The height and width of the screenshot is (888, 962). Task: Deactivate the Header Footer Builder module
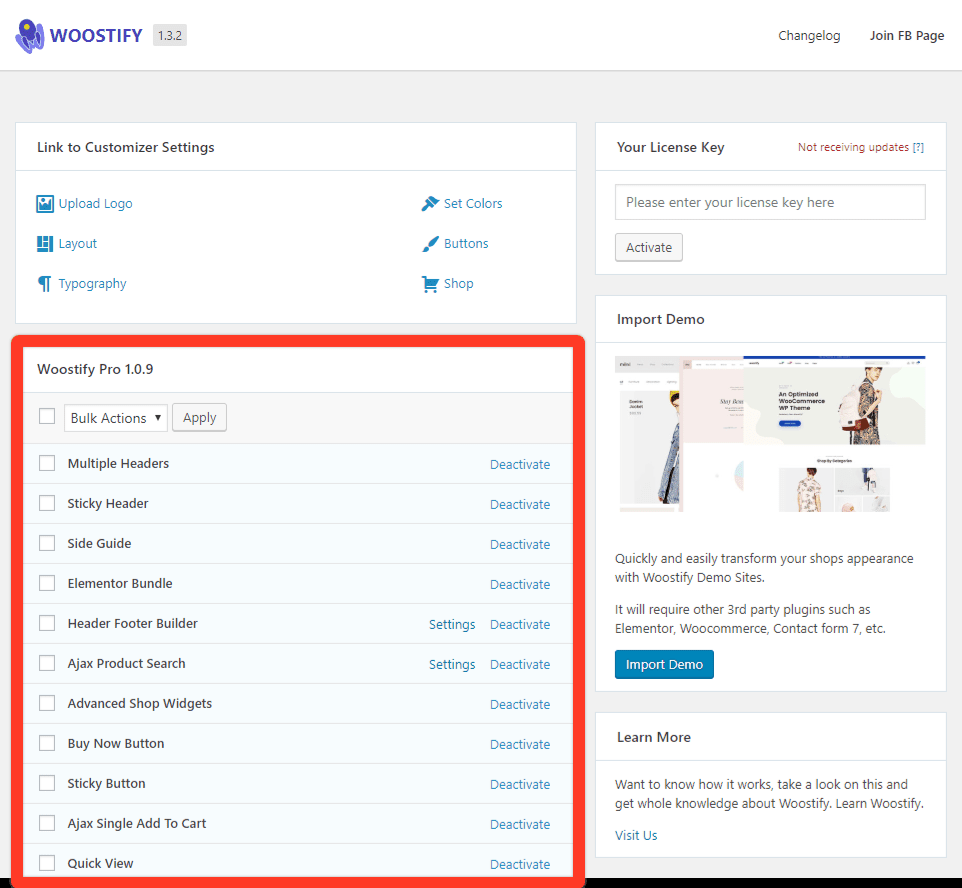pyautogui.click(x=520, y=624)
